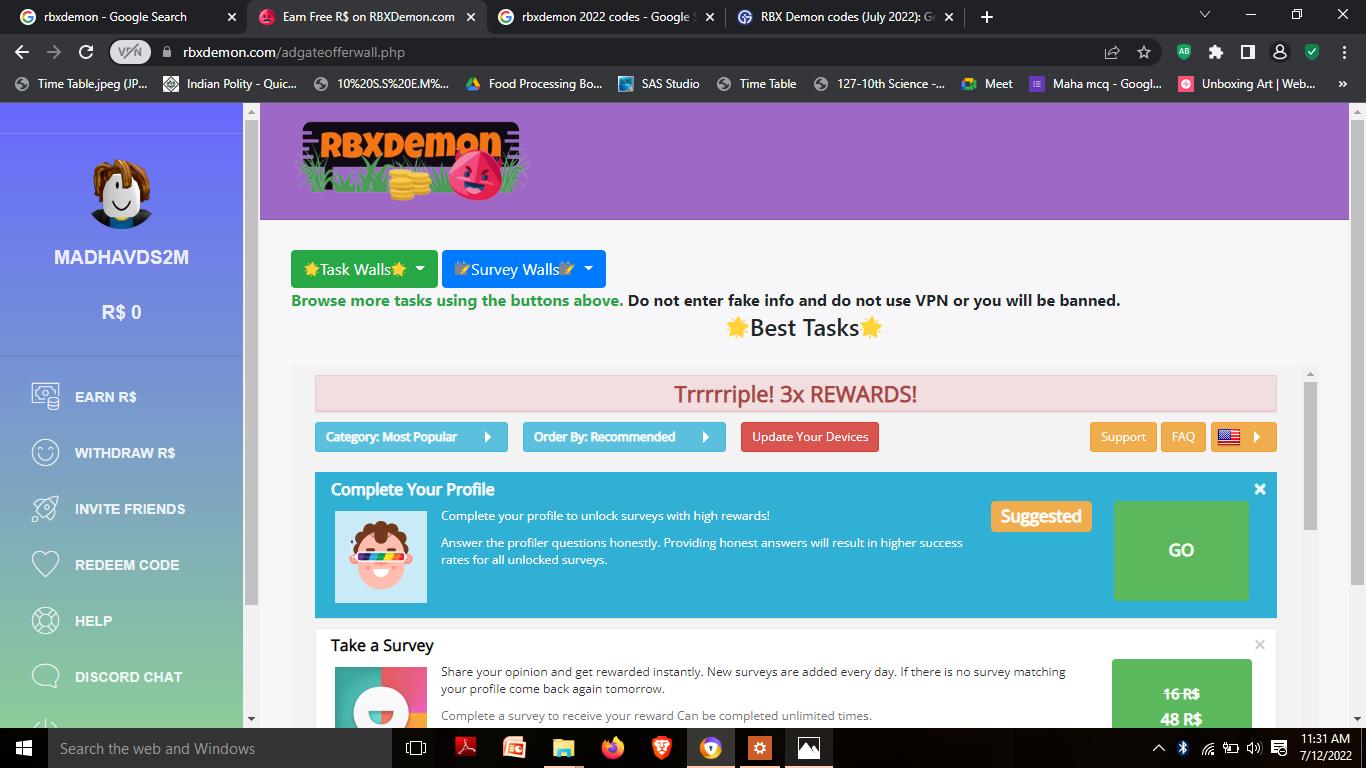The width and height of the screenshot is (1366, 768).
Task: Open the SAS Studio bookmark
Action: coord(658,84)
